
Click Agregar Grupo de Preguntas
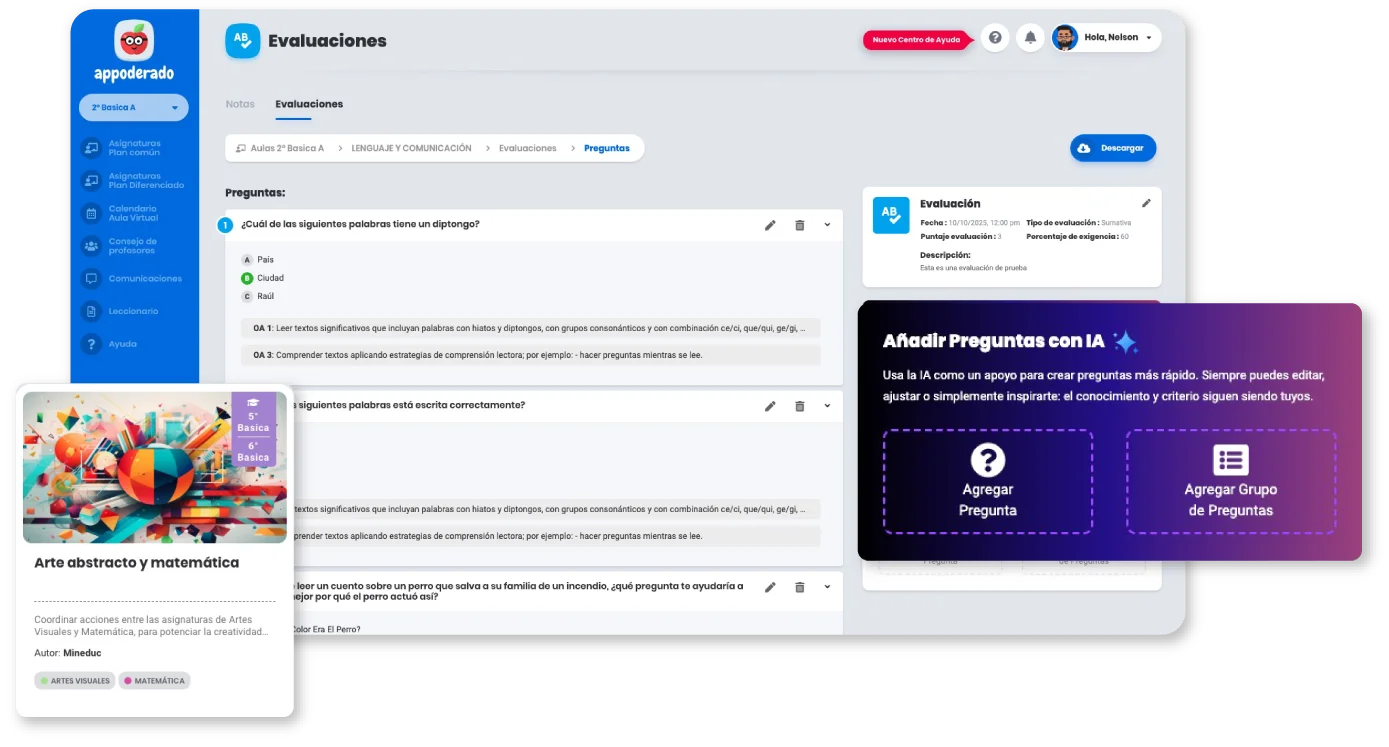[x=1231, y=482]
